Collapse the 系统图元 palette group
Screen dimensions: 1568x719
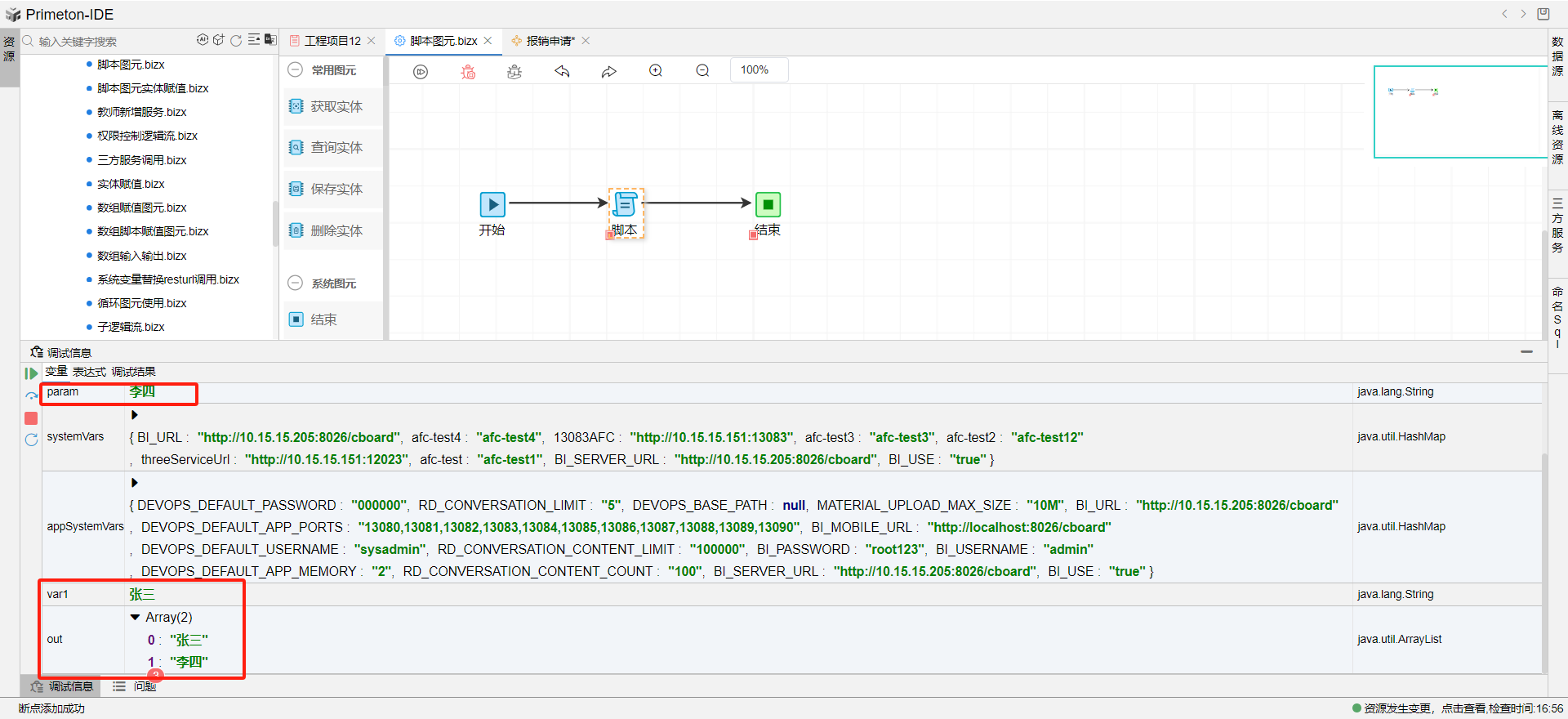tap(296, 284)
